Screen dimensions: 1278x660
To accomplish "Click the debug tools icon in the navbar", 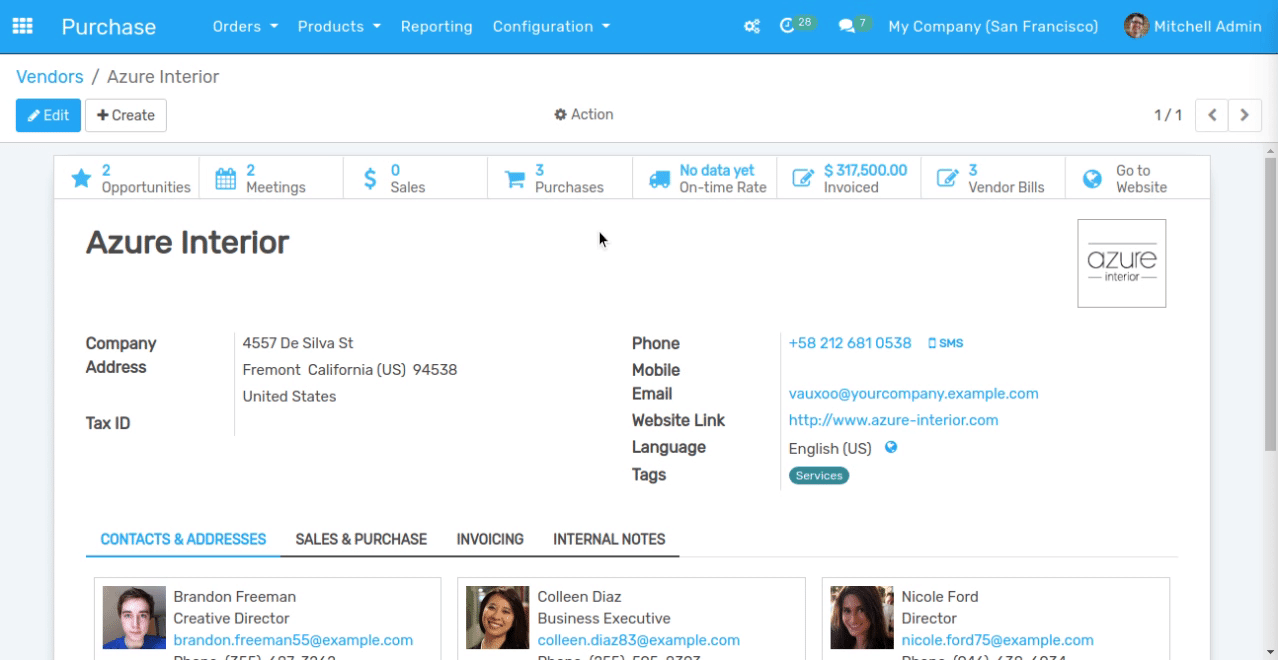I will [x=752, y=27].
